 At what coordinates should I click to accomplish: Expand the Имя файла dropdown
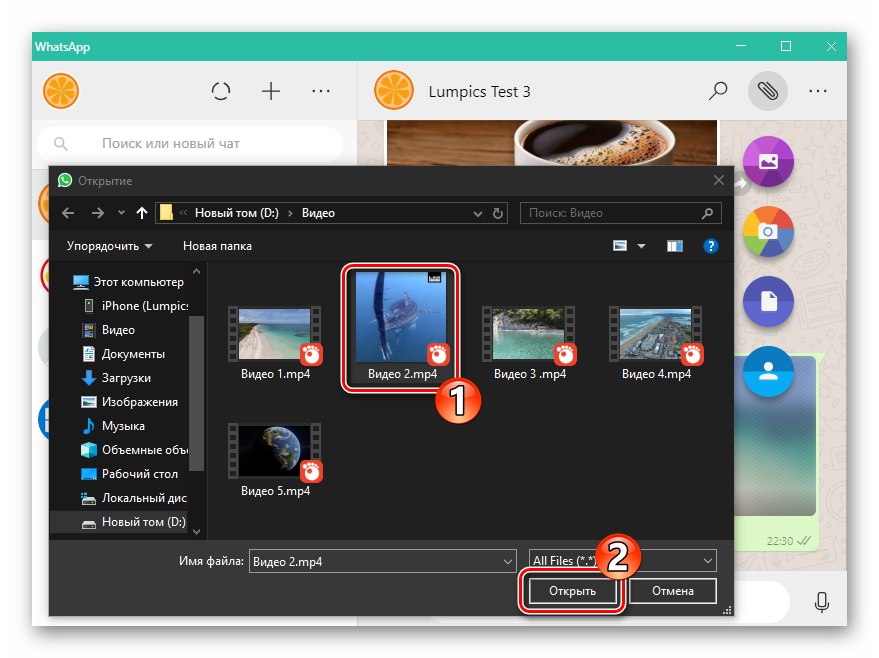coord(507,561)
